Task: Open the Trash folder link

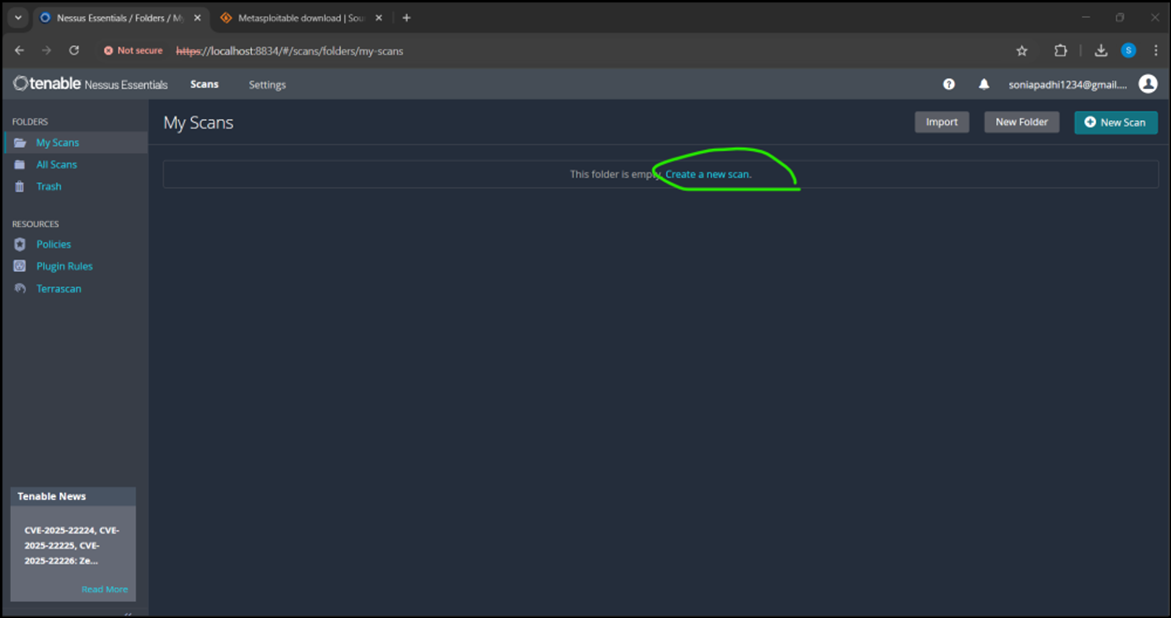Action: click(x=49, y=187)
